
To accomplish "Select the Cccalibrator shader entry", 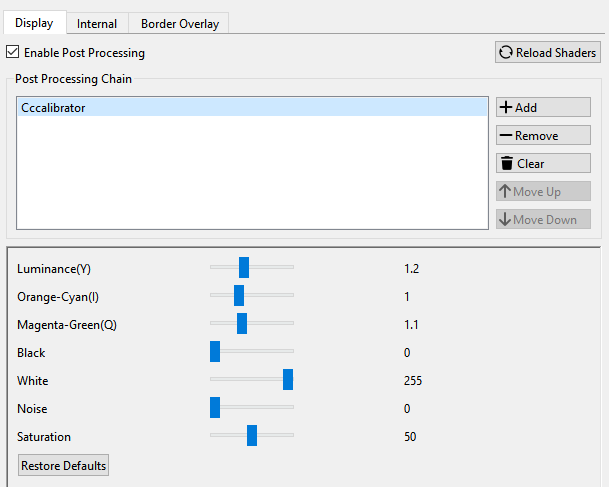I will 252,108.
